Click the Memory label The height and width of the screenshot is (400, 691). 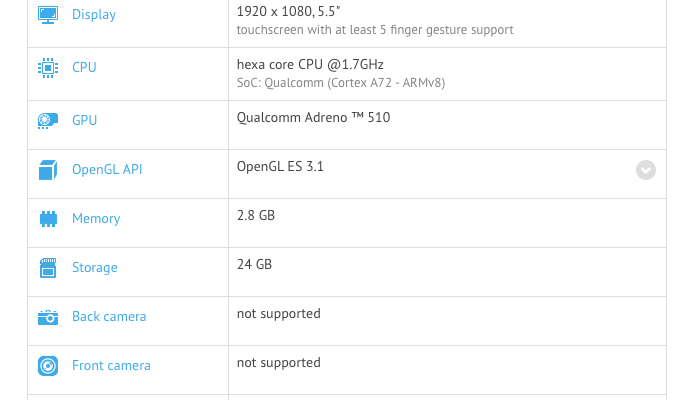pos(96,219)
